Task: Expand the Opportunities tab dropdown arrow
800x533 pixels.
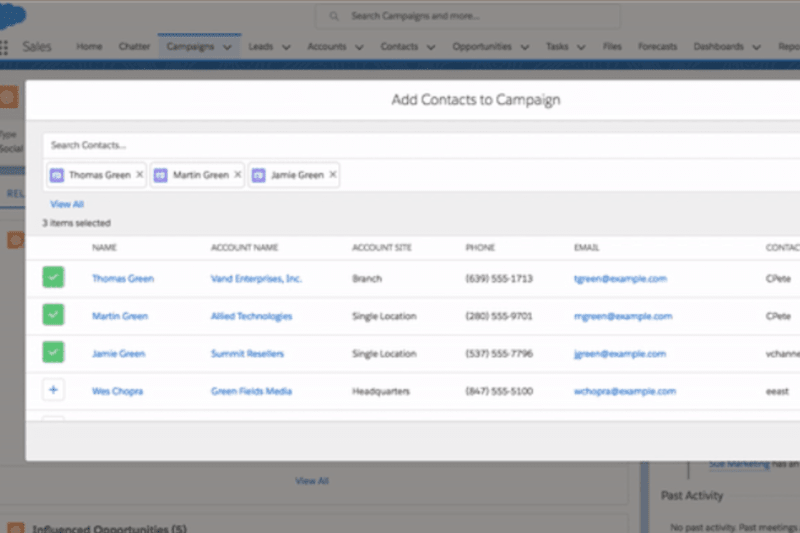Action: (x=524, y=47)
